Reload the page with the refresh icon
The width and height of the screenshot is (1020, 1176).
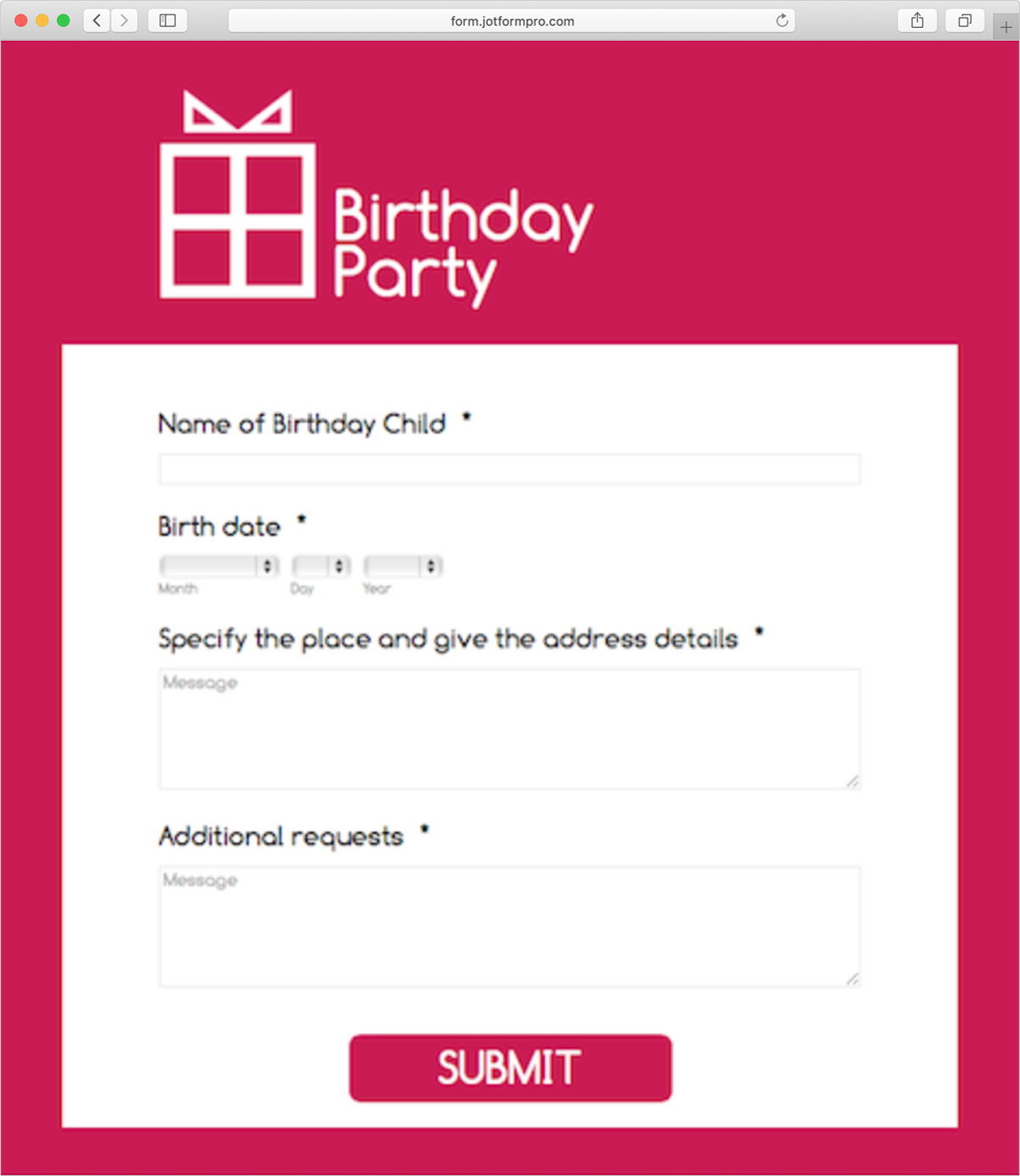(x=782, y=20)
